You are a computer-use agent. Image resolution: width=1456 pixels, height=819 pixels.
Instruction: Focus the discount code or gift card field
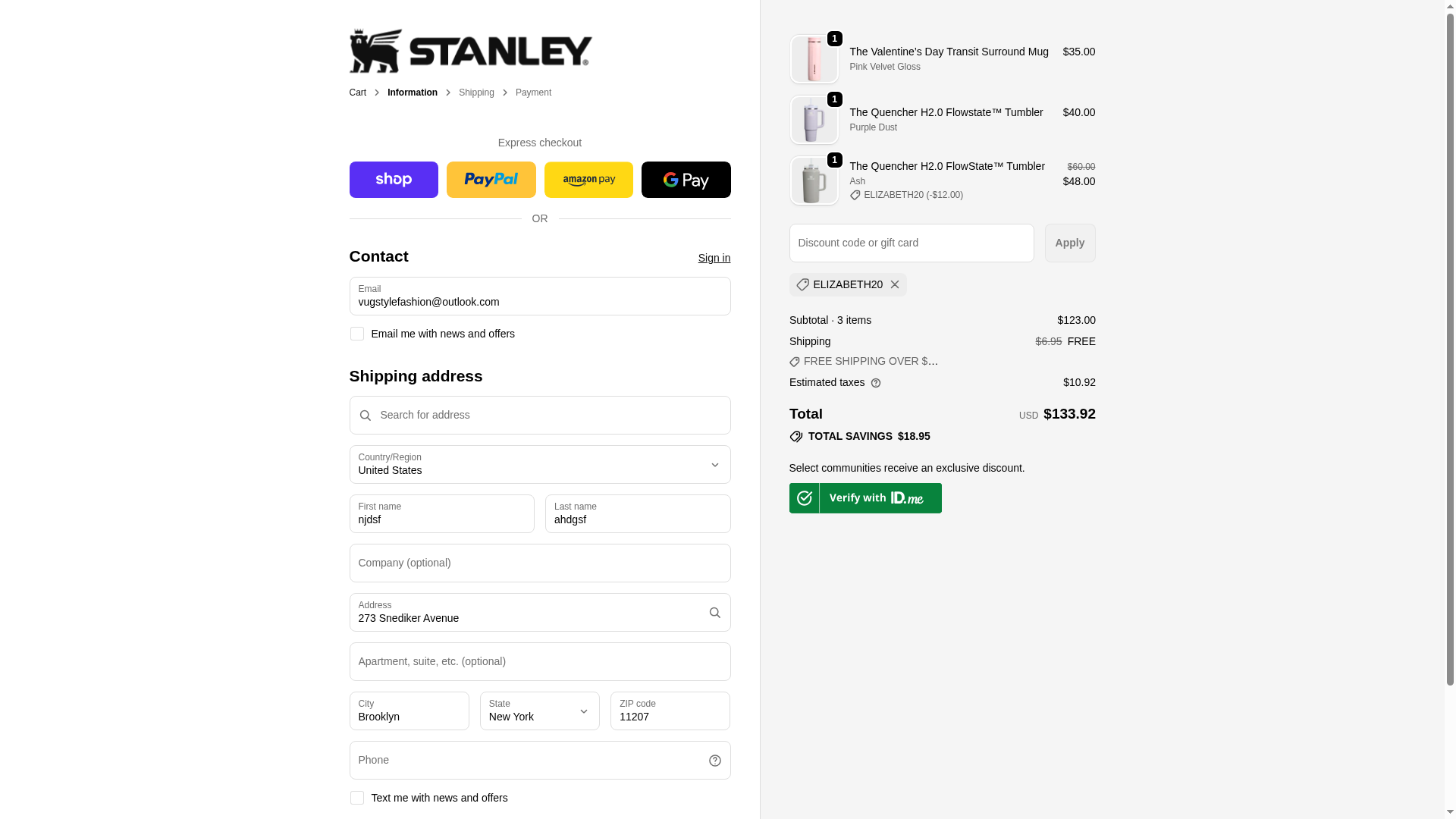click(x=911, y=243)
